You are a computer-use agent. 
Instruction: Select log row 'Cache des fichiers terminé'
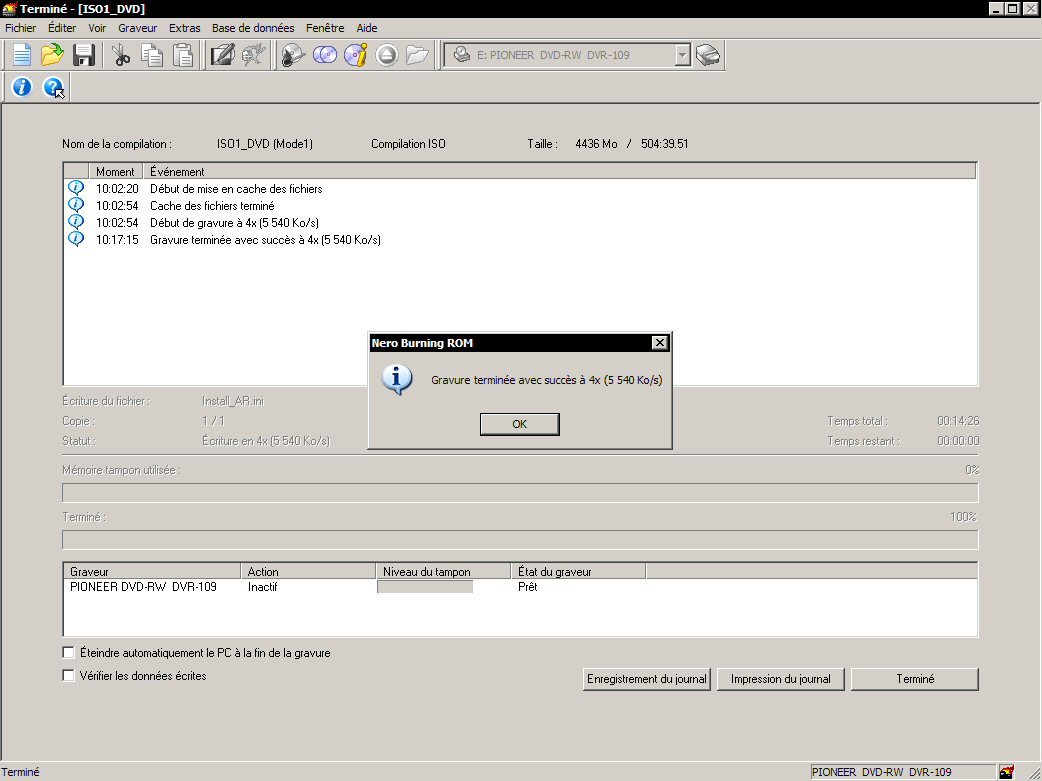[520, 205]
